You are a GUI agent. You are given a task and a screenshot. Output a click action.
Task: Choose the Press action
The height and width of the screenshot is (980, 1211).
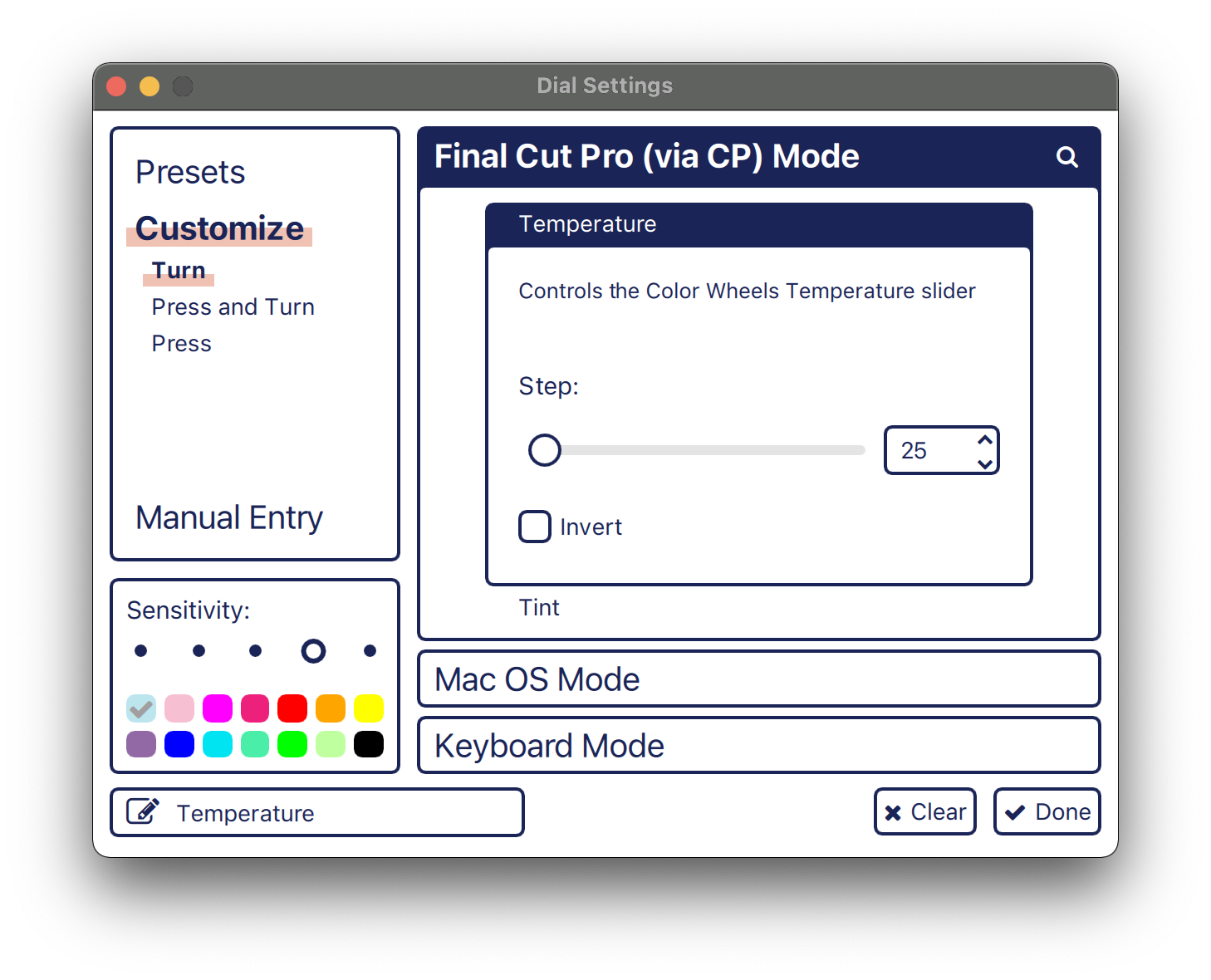(181, 344)
